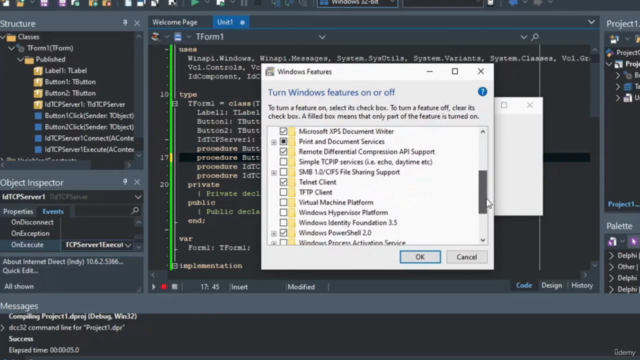
Task: Uncheck Windows PowerShell 2.0 checkbox
Action: coord(283,233)
